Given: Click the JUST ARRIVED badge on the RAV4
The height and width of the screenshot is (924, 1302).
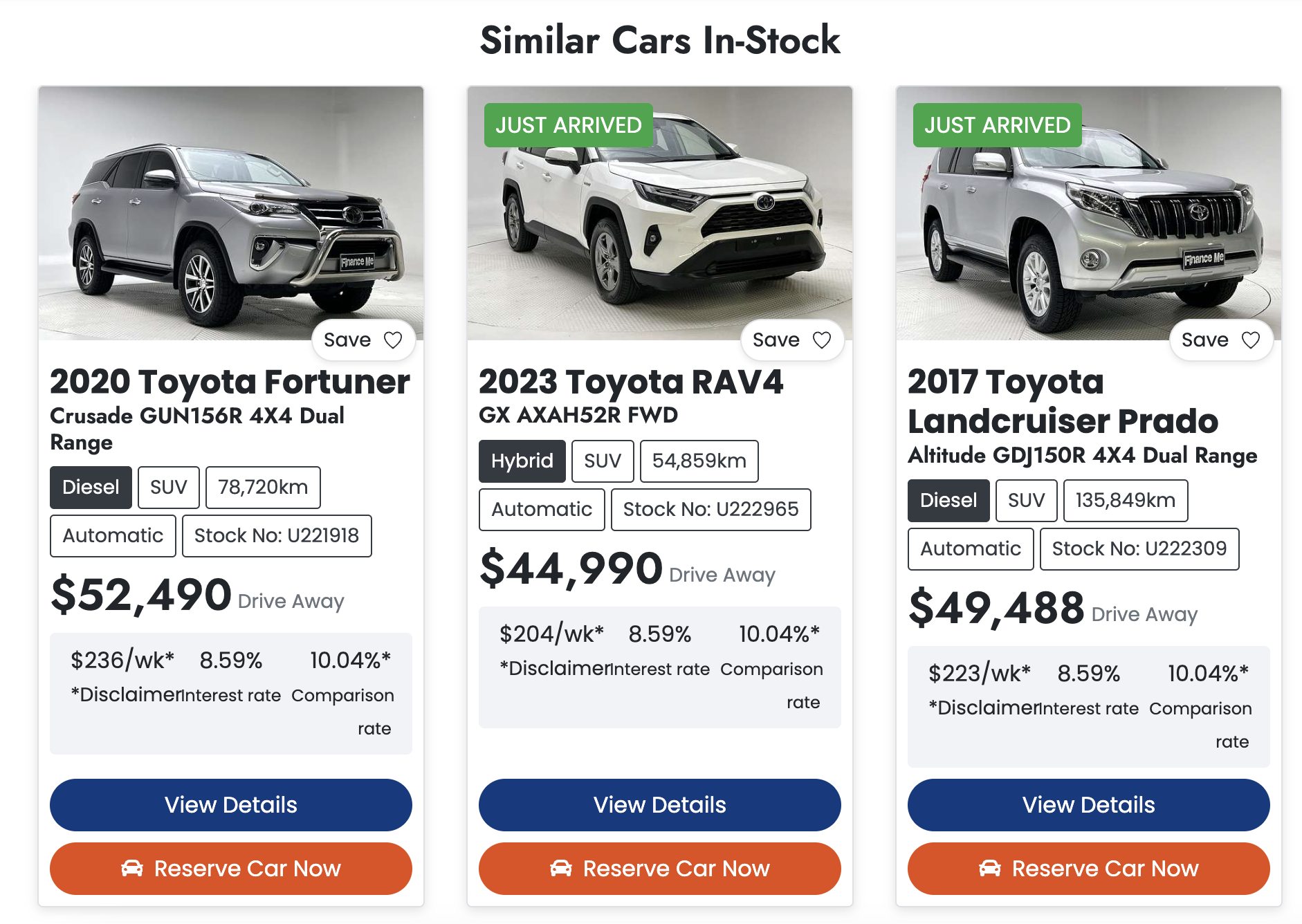Looking at the screenshot, I should tap(569, 125).
